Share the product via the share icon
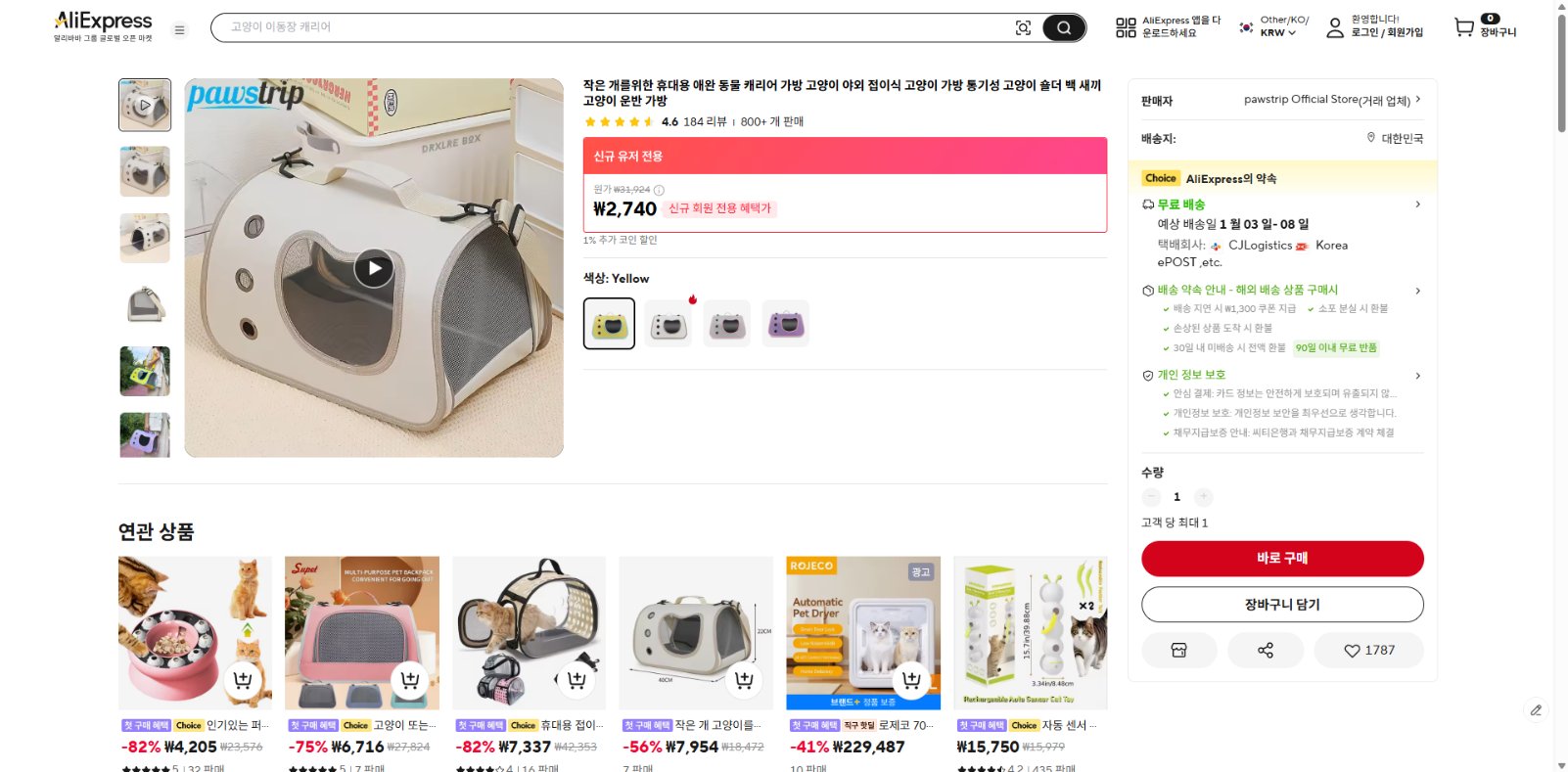This screenshot has height=772, width=1568. click(1266, 650)
